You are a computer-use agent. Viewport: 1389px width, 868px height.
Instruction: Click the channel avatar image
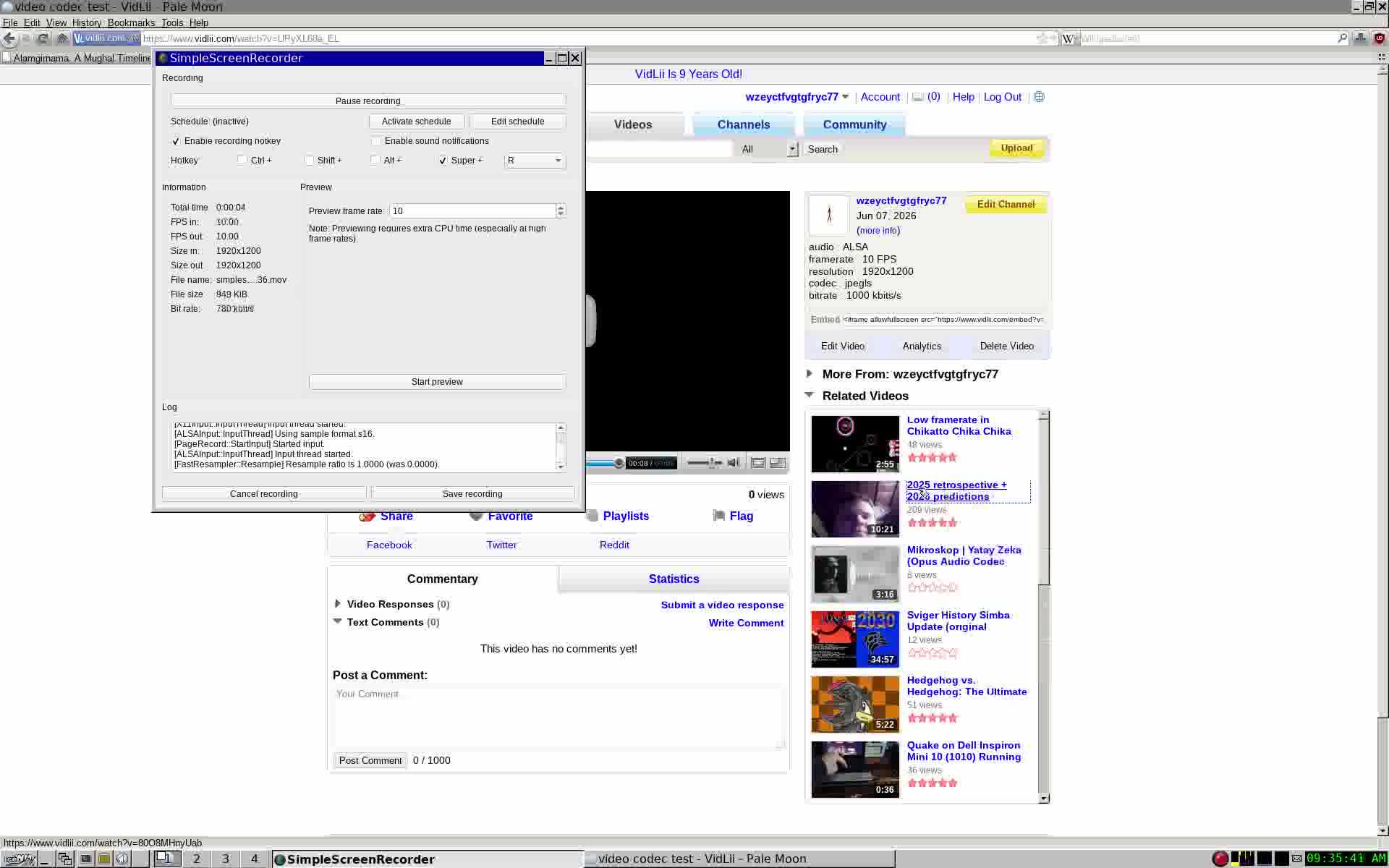828,215
